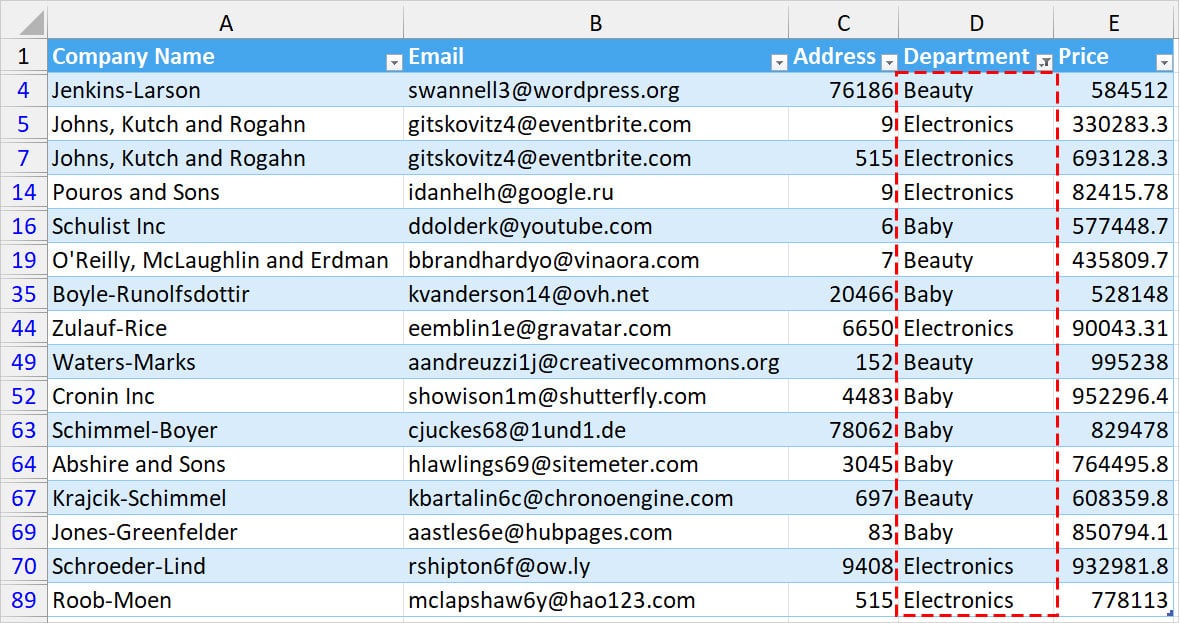Open the Email column filter dropdown
The height and width of the screenshot is (623, 1179).
click(778, 61)
